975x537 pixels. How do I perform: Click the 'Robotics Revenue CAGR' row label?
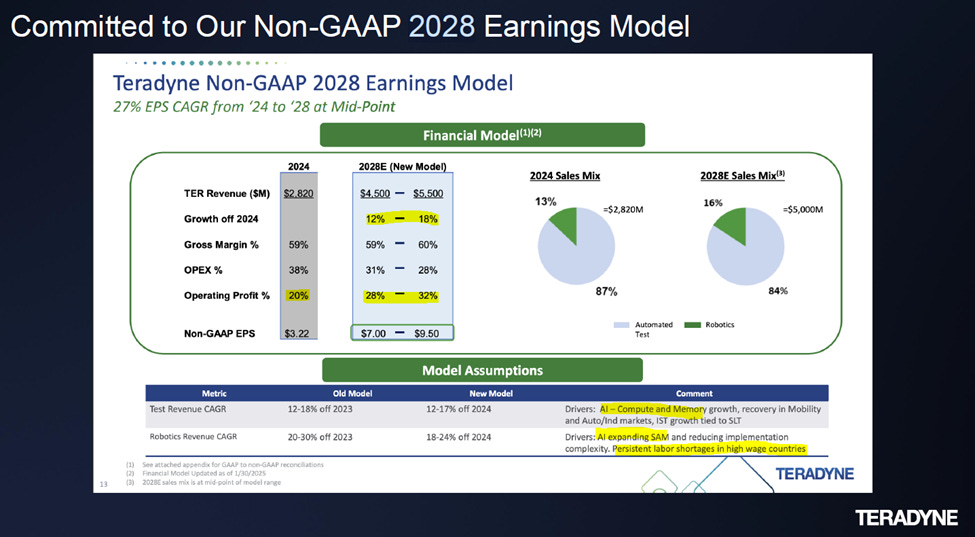pyautogui.click(x=193, y=437)
